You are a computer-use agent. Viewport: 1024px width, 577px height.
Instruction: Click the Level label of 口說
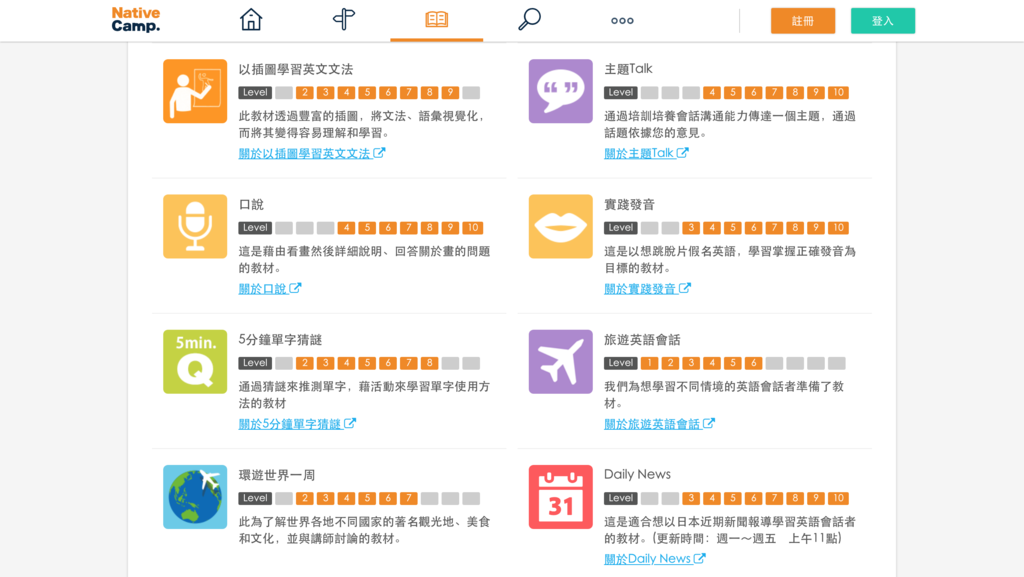(x=255, y=228)
